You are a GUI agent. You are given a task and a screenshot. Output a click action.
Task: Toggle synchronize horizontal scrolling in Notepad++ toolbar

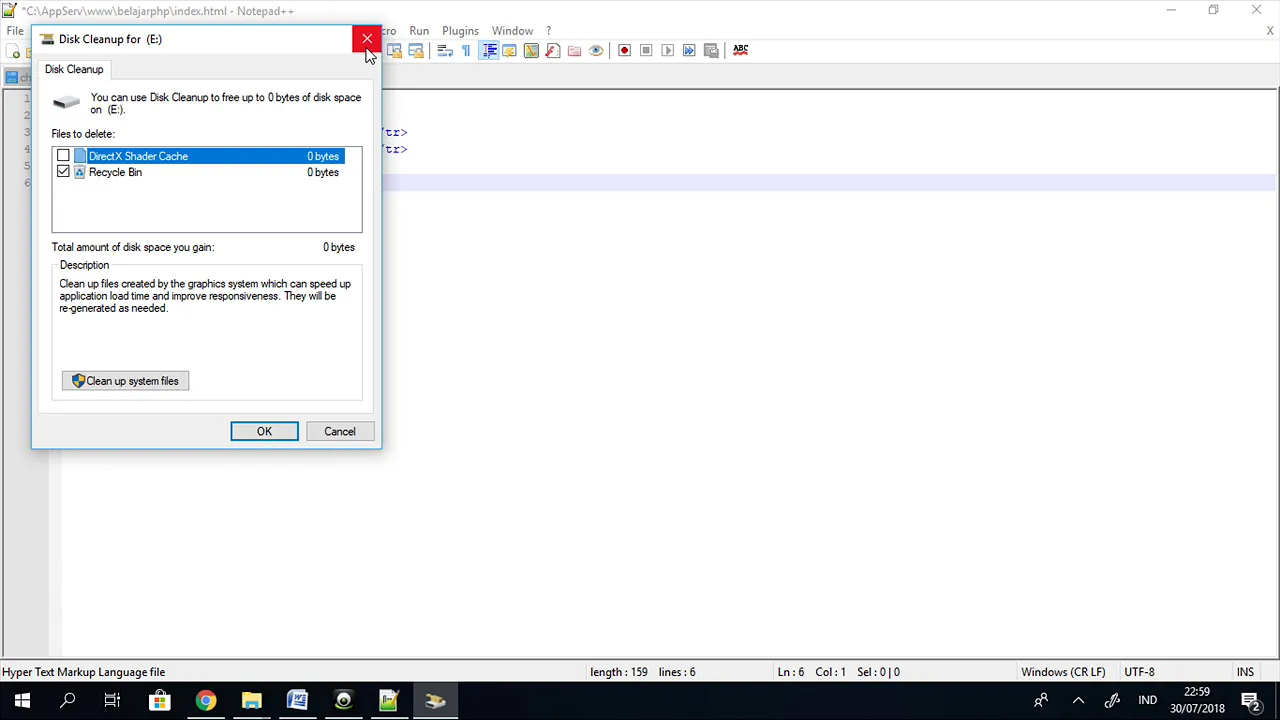[x=416, y=50]
